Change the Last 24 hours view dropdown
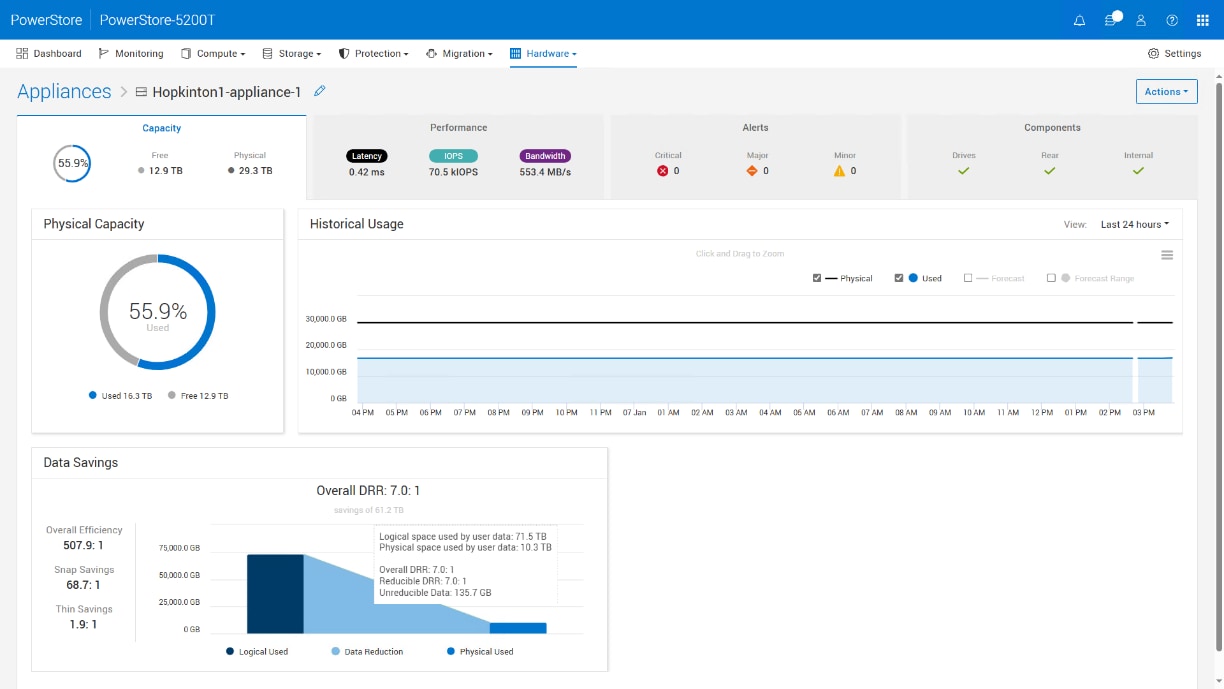The height and width of the screenshot is (689, 1224). click(x=1135, y=224)
